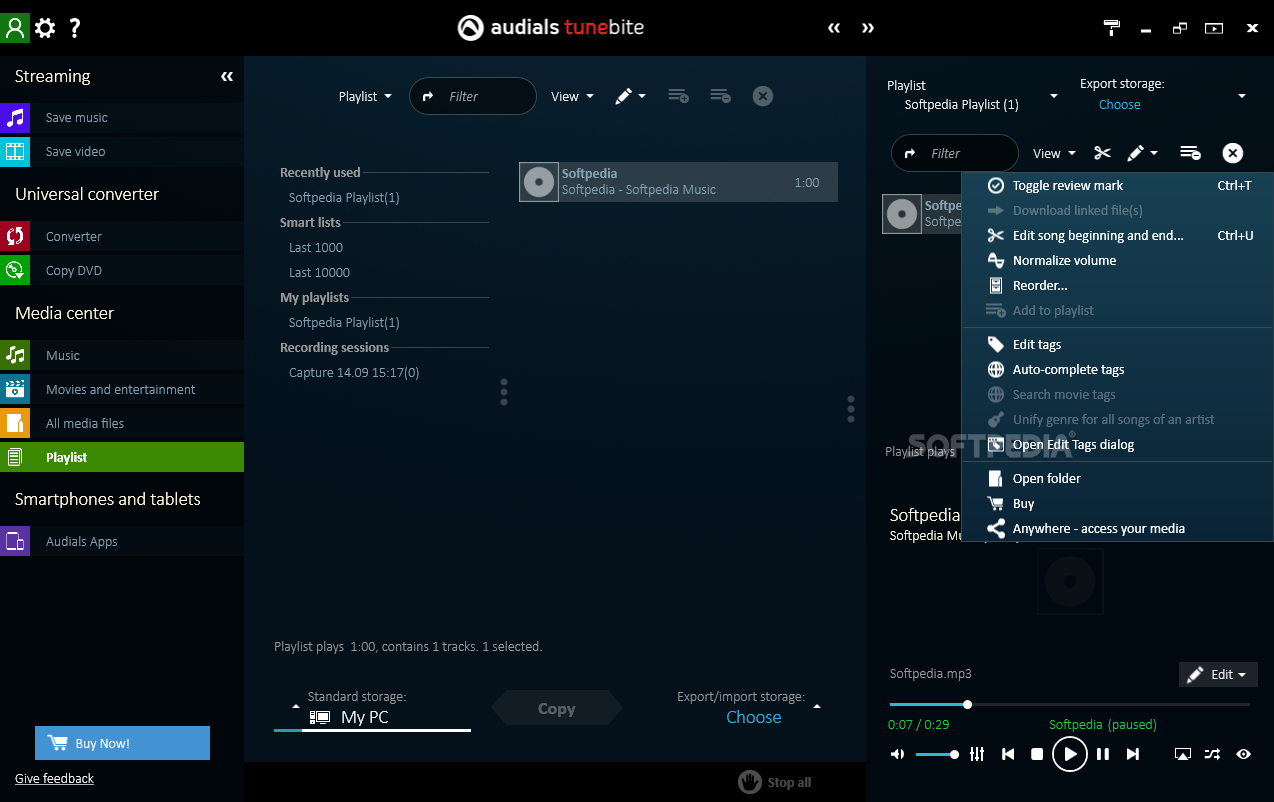Open the user account icon
The height and width of the screenshot is (802, 1274).
(x=15, y=27)
